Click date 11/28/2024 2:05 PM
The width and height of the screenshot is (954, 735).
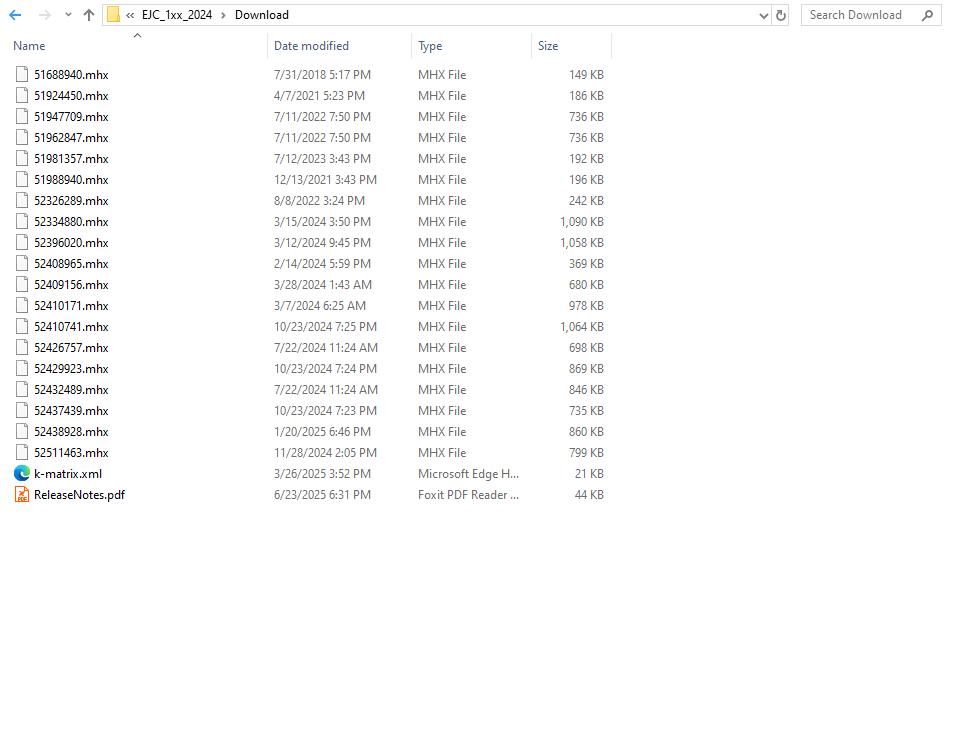coord(325,453)
